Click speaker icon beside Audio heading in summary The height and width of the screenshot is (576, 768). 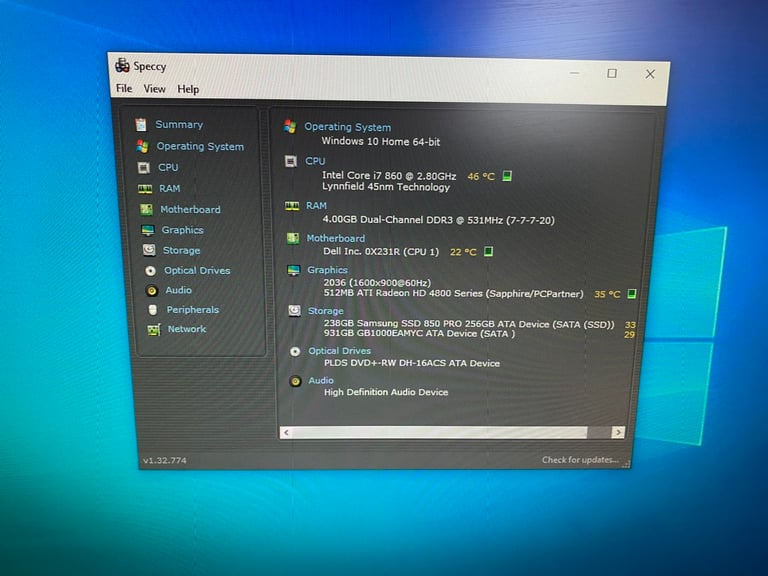coord(295,381)
